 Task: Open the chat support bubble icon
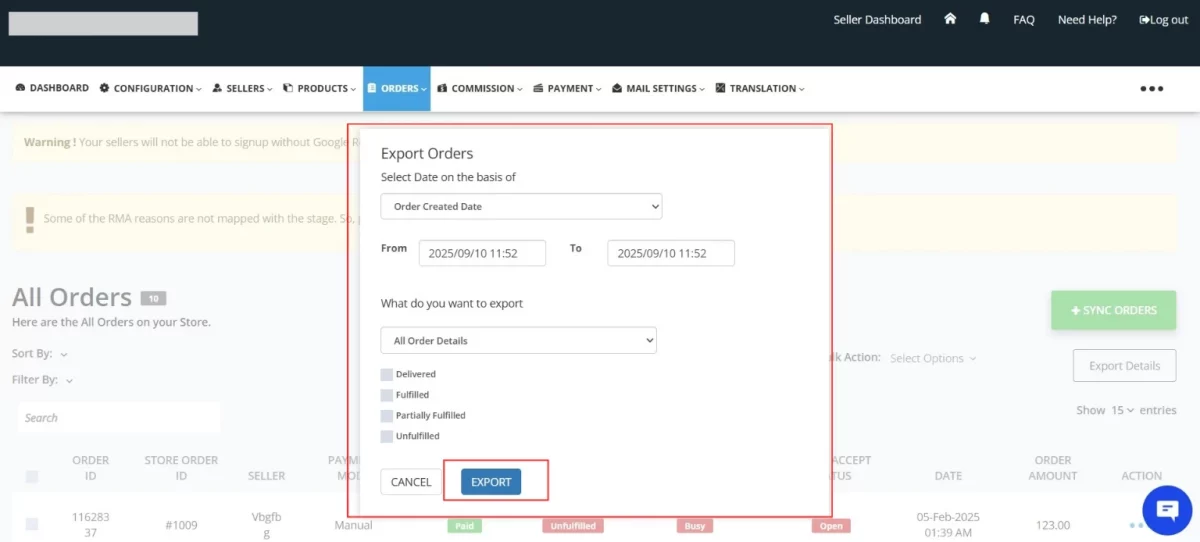pos(1167,509)
